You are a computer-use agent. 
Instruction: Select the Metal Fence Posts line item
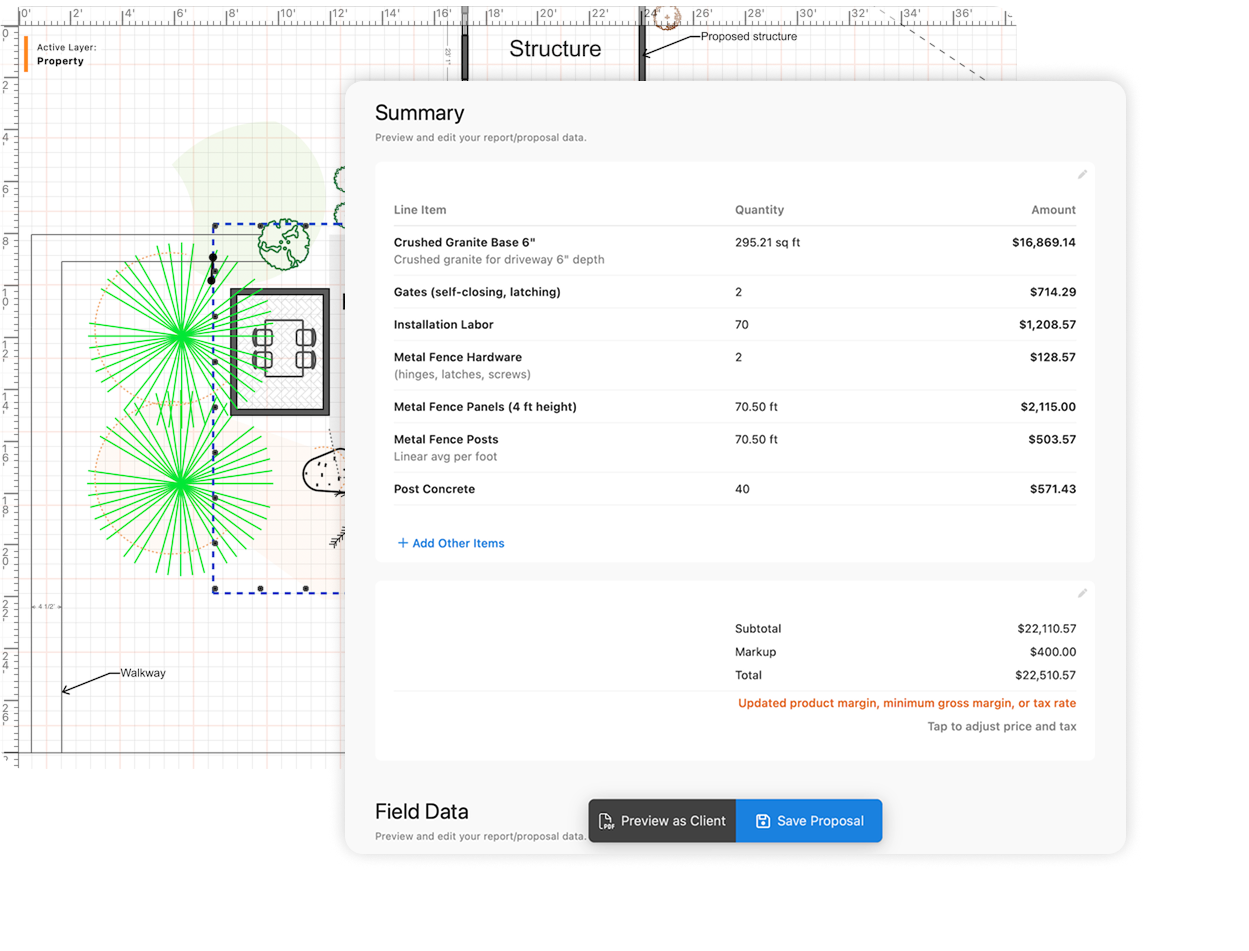(x=735, y=447)
